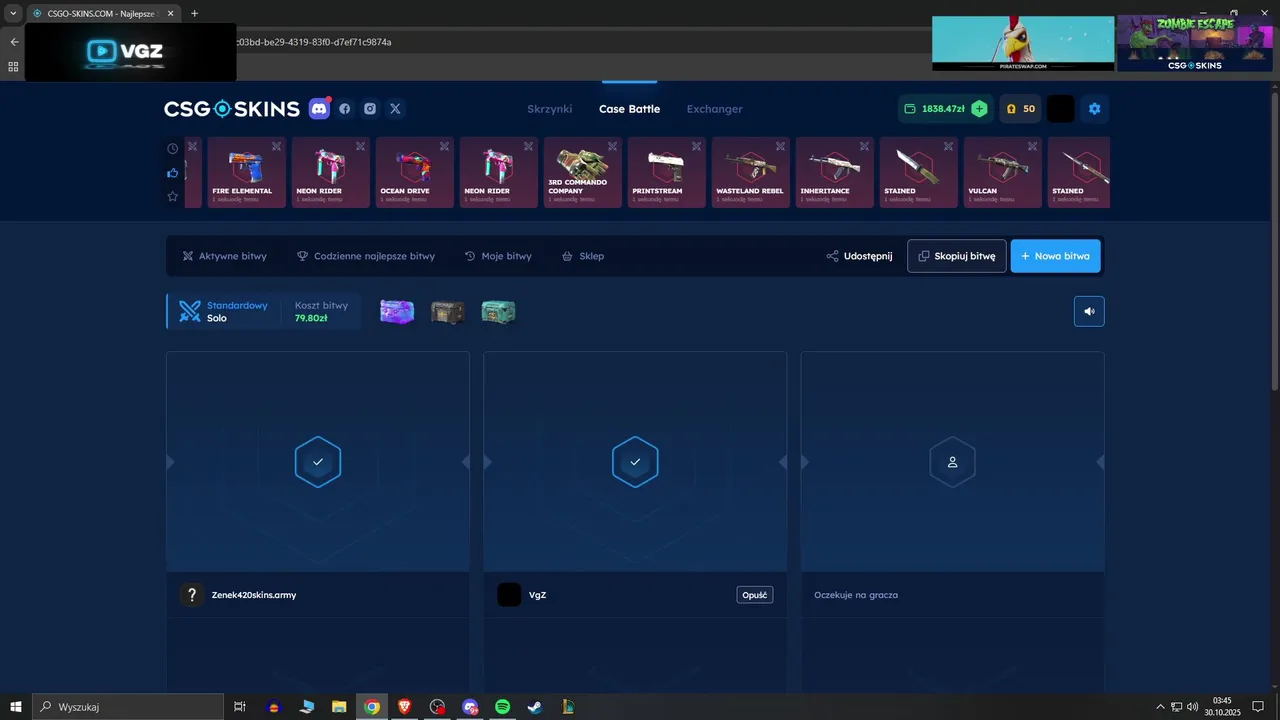Select the recent drops clock icon

[172, 149]
